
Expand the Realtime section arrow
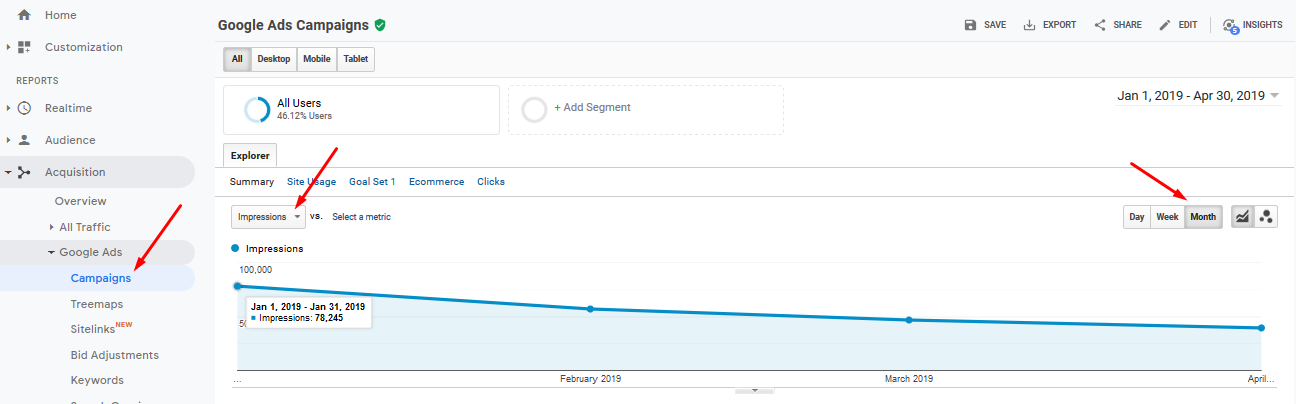click(x=8, y=108)
